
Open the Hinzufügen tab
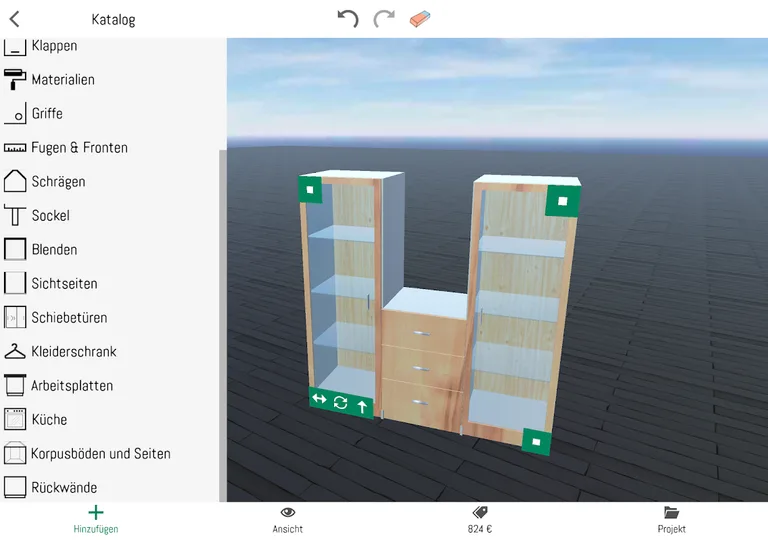96,520
